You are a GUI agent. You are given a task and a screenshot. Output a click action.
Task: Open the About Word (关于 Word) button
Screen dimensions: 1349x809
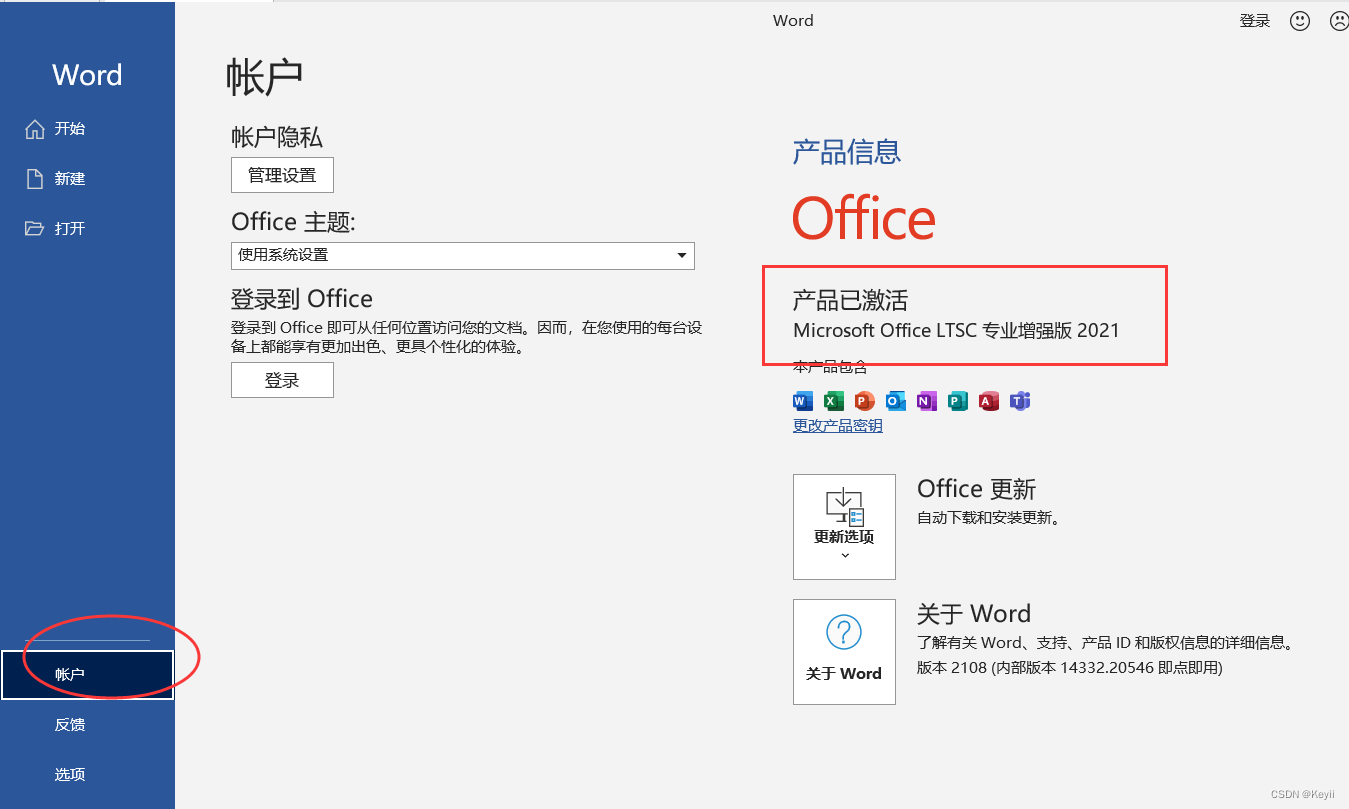844,652
